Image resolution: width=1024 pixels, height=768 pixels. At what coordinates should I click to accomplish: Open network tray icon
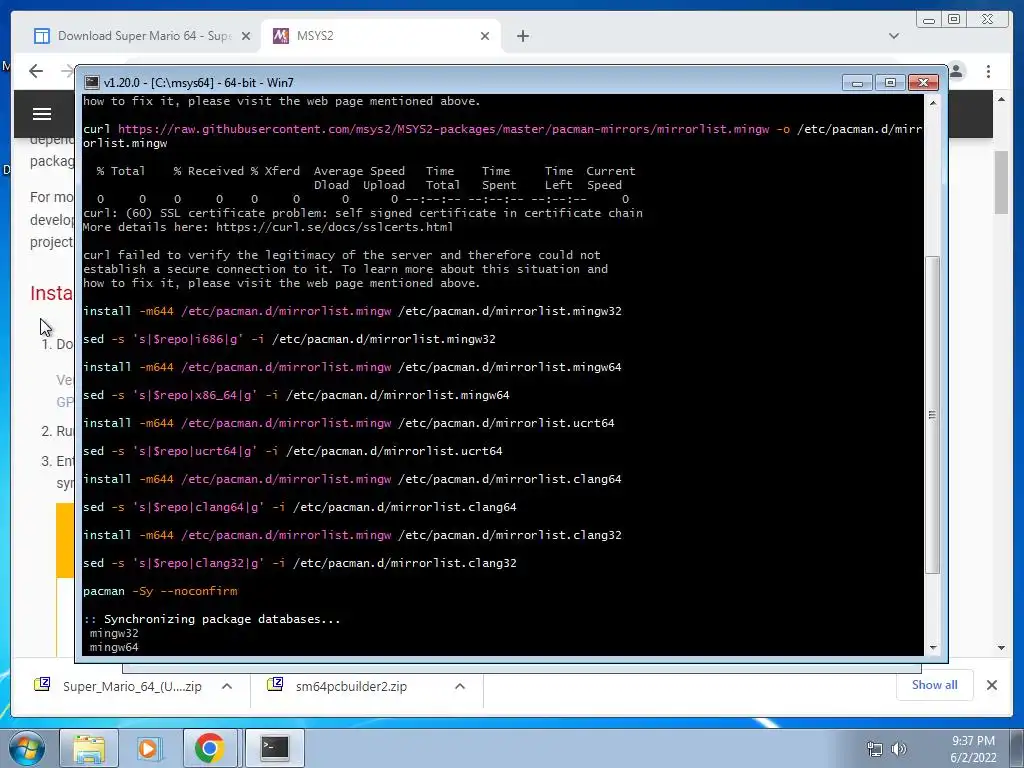874,749
